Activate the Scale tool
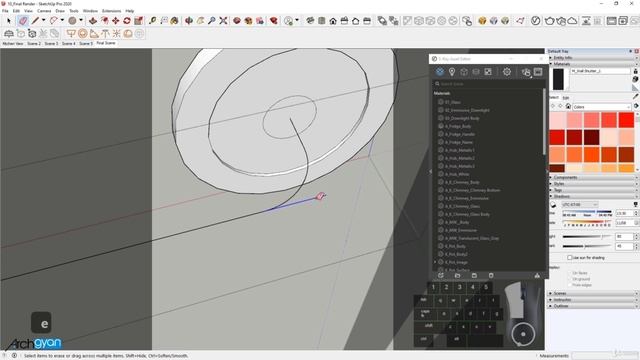640x360 pixels. [x=138, y=20]
